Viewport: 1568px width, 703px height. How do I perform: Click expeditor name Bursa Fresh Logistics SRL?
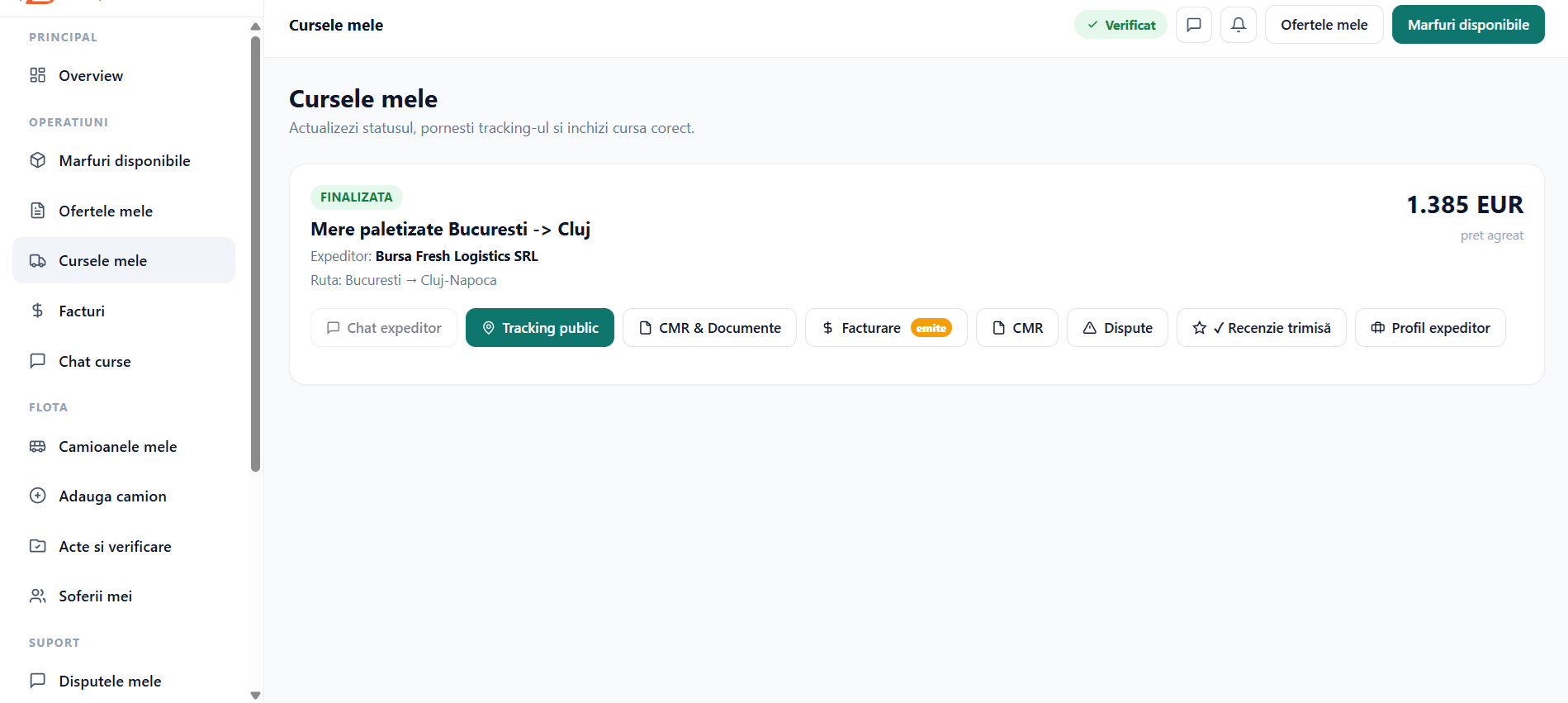[x=457, y=256]
